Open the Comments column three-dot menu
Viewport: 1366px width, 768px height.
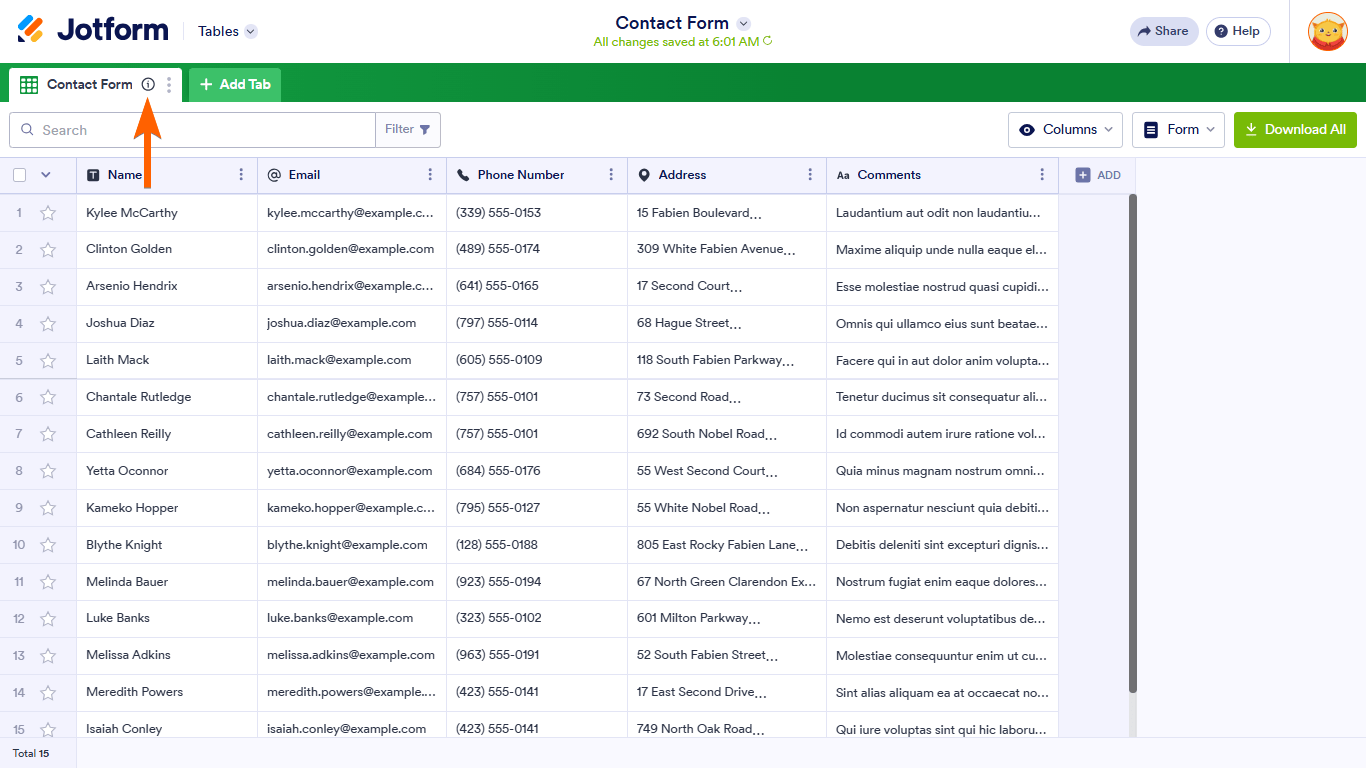[x=1042, y=175]
